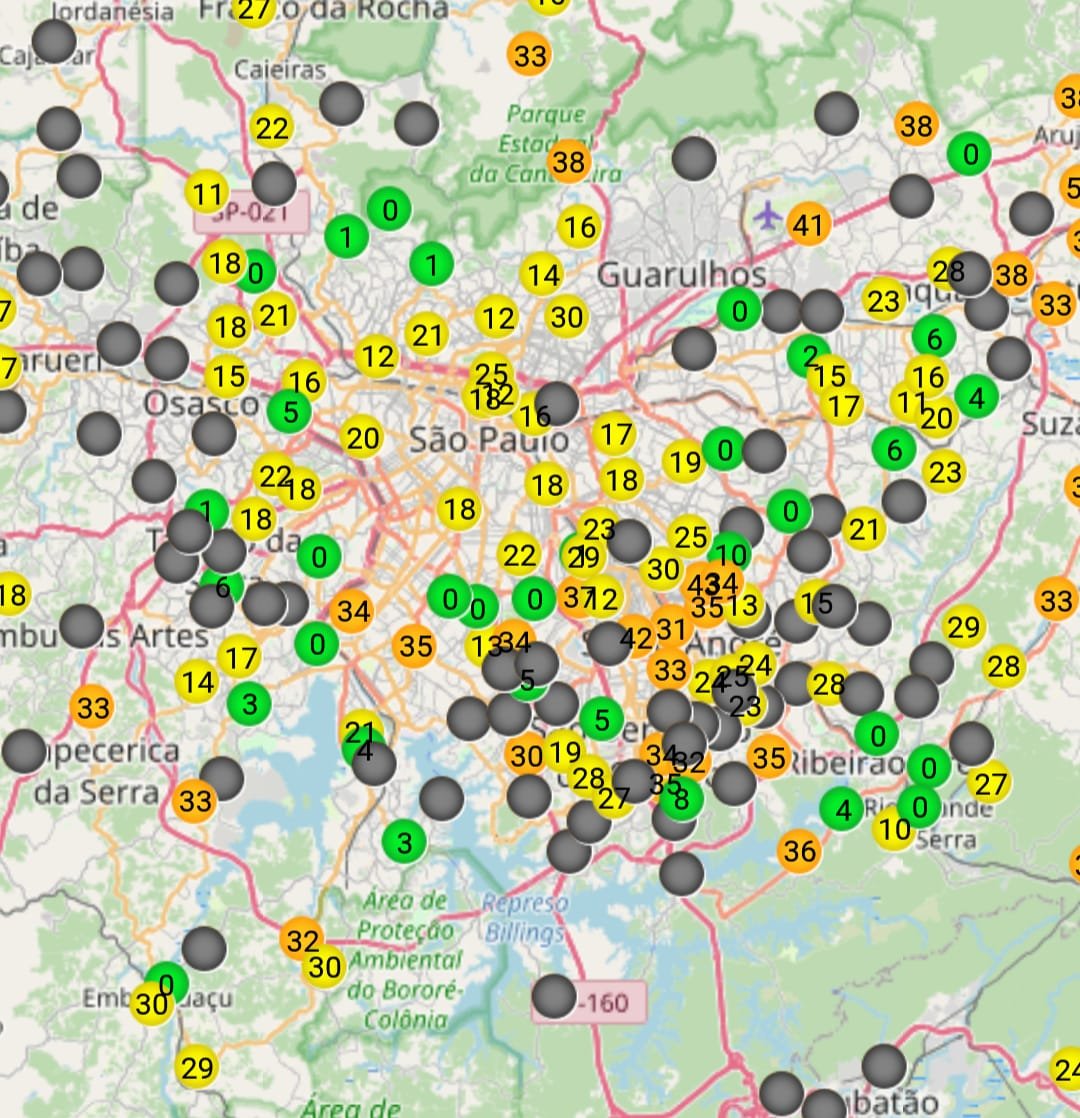Click yellow 20 marker left of São Paulo label
Image resolution: width=1080 pixels, height=1118 pixels.
click(362, 437)
